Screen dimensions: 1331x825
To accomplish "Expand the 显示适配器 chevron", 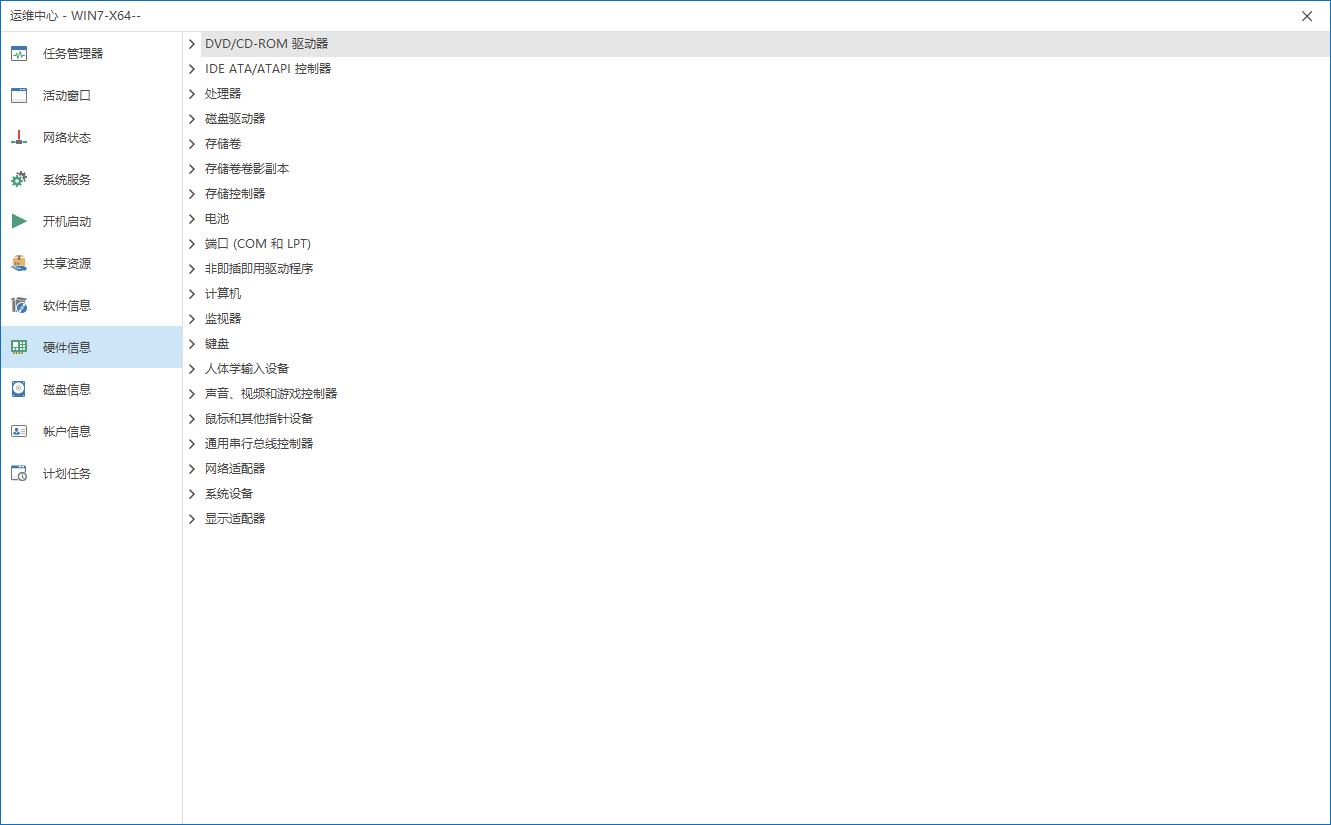I will pyautogui.click(x=192, y=519).
